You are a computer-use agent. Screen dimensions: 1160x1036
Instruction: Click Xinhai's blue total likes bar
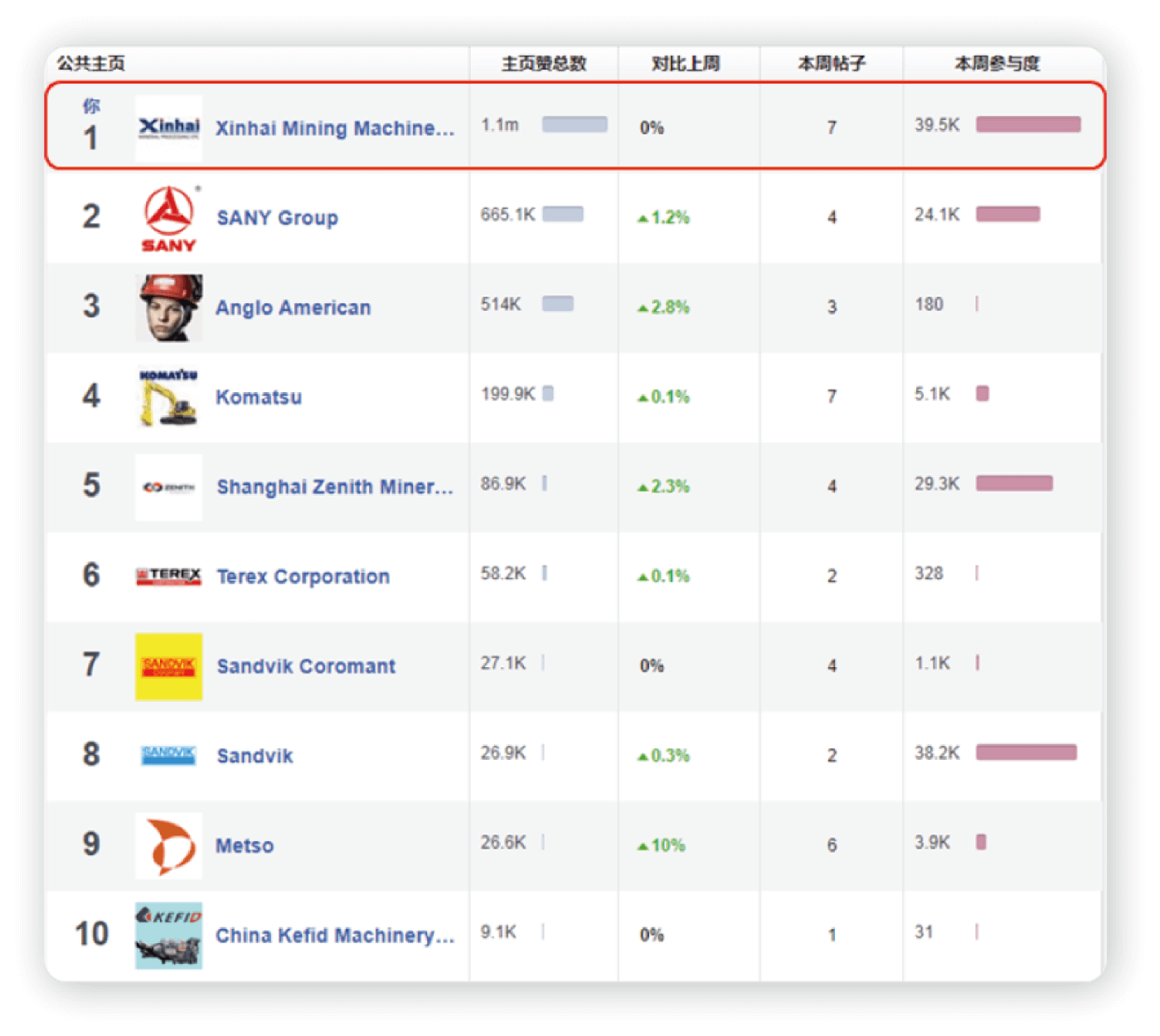point(575,124)
